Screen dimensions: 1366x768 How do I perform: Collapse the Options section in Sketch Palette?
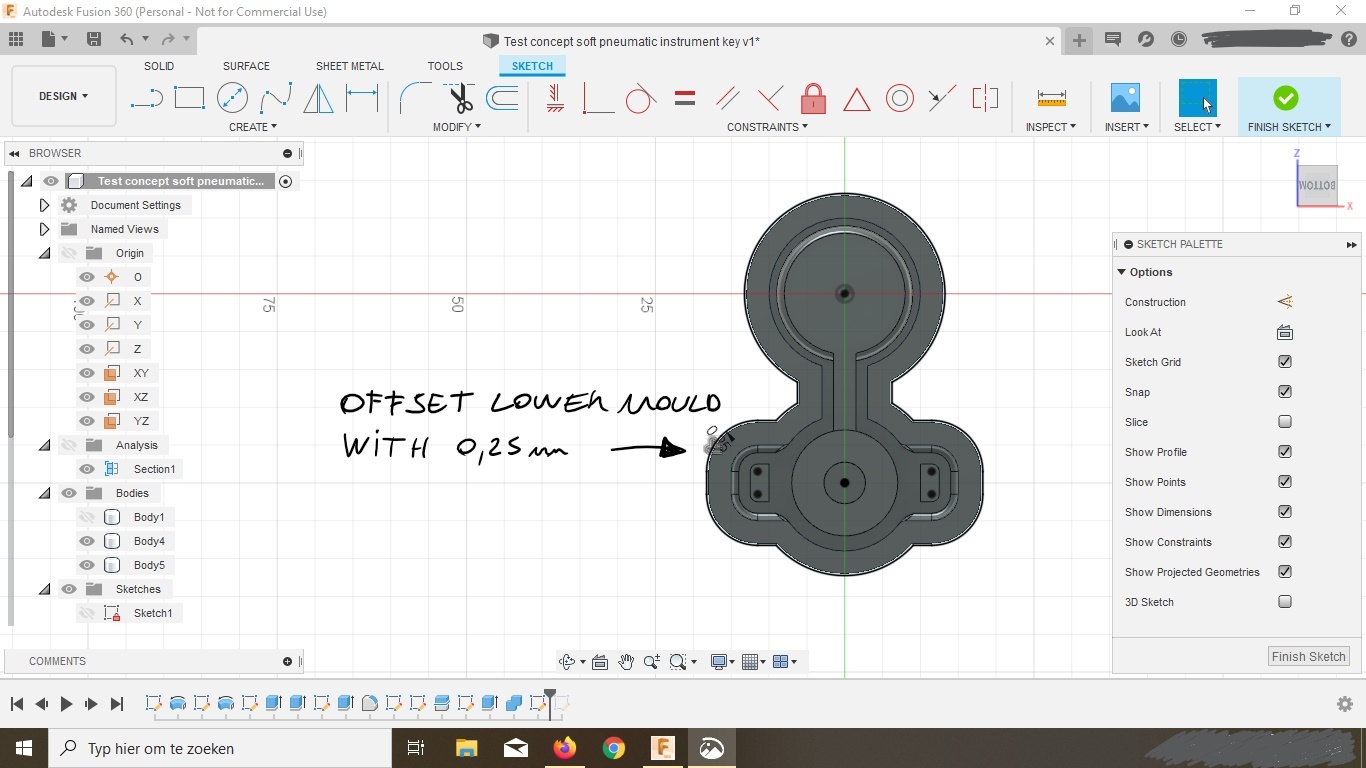pos(1122,272)
